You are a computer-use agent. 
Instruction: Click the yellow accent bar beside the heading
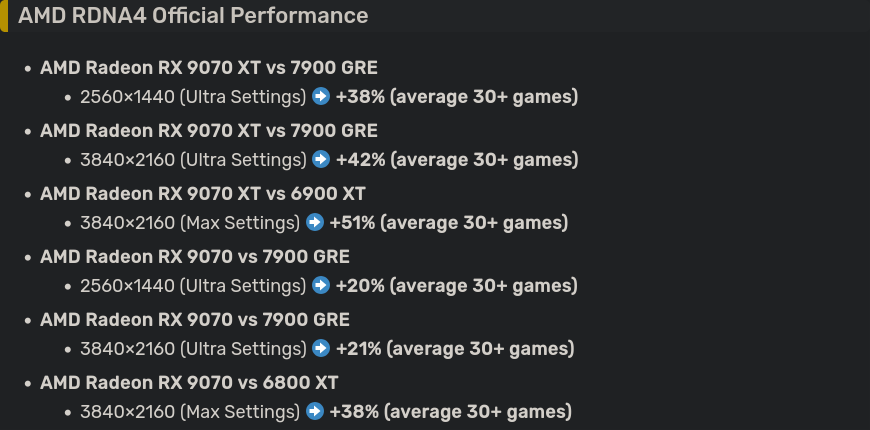pos(4,16)
